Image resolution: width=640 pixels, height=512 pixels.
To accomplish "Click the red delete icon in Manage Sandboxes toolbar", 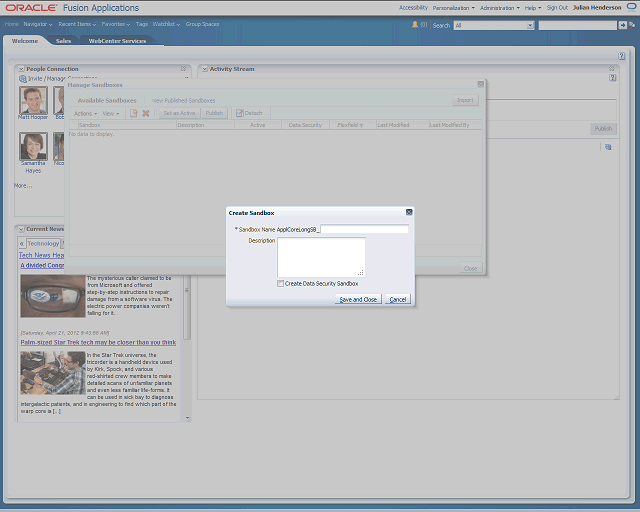I will click(x=146, y=113).
